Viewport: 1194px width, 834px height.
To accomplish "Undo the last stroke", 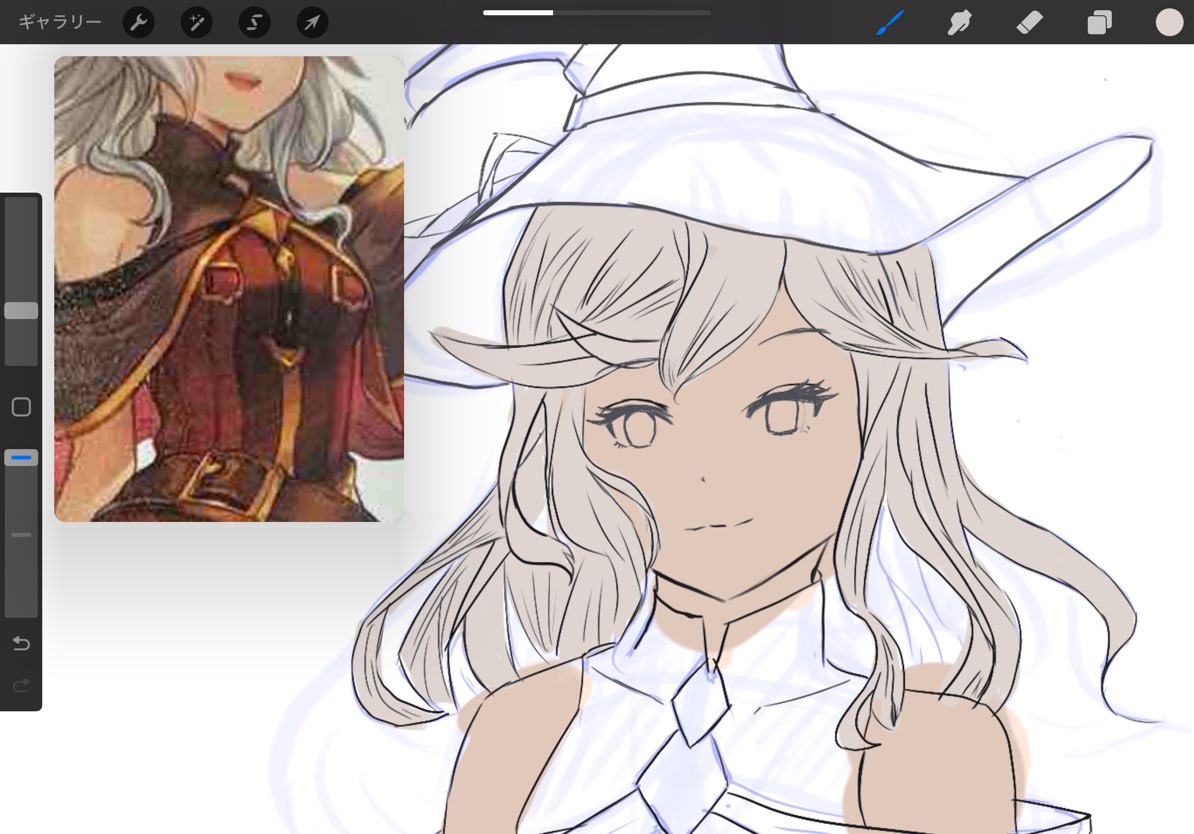I will 21,643.
